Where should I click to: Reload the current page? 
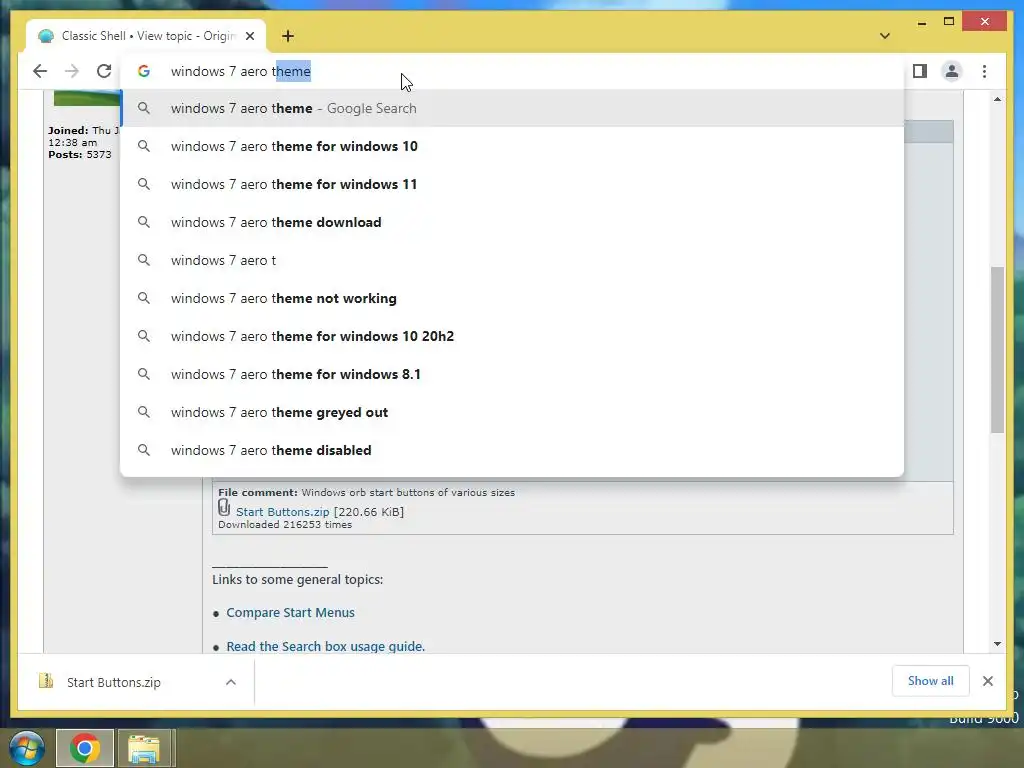tap(104, 71)
